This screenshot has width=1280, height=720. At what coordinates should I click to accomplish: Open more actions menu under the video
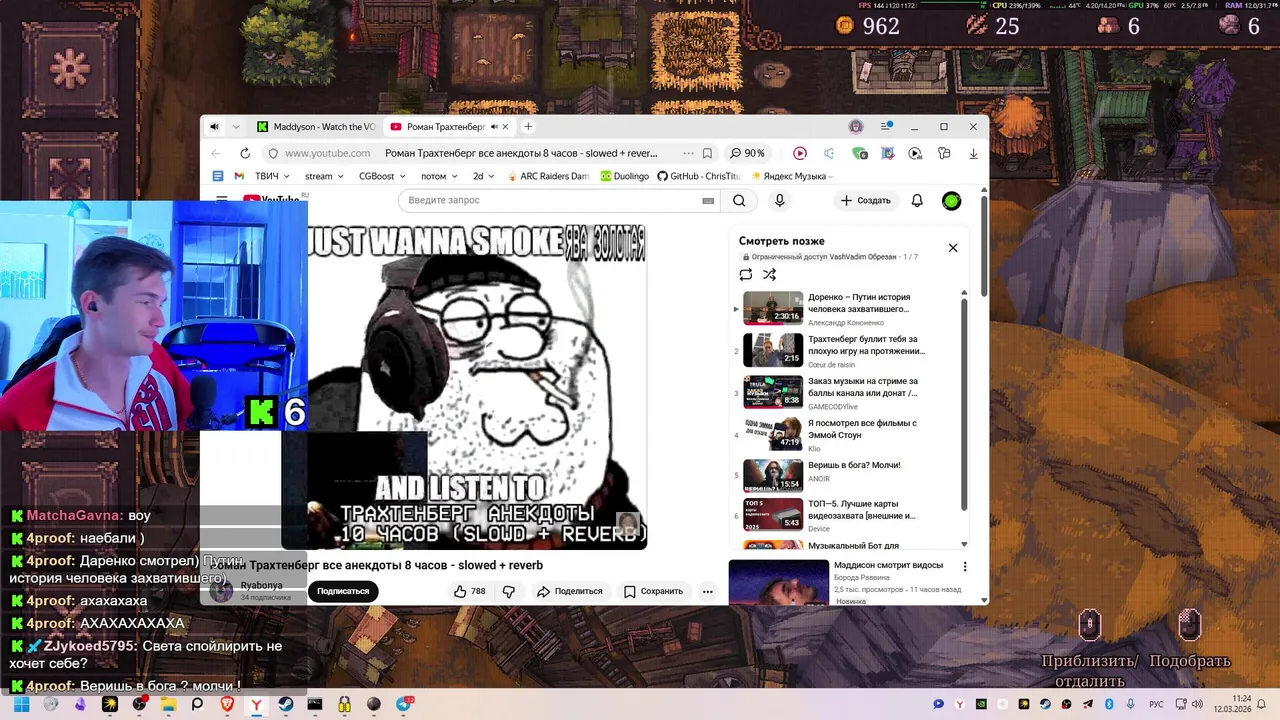(x=708, y=591)
